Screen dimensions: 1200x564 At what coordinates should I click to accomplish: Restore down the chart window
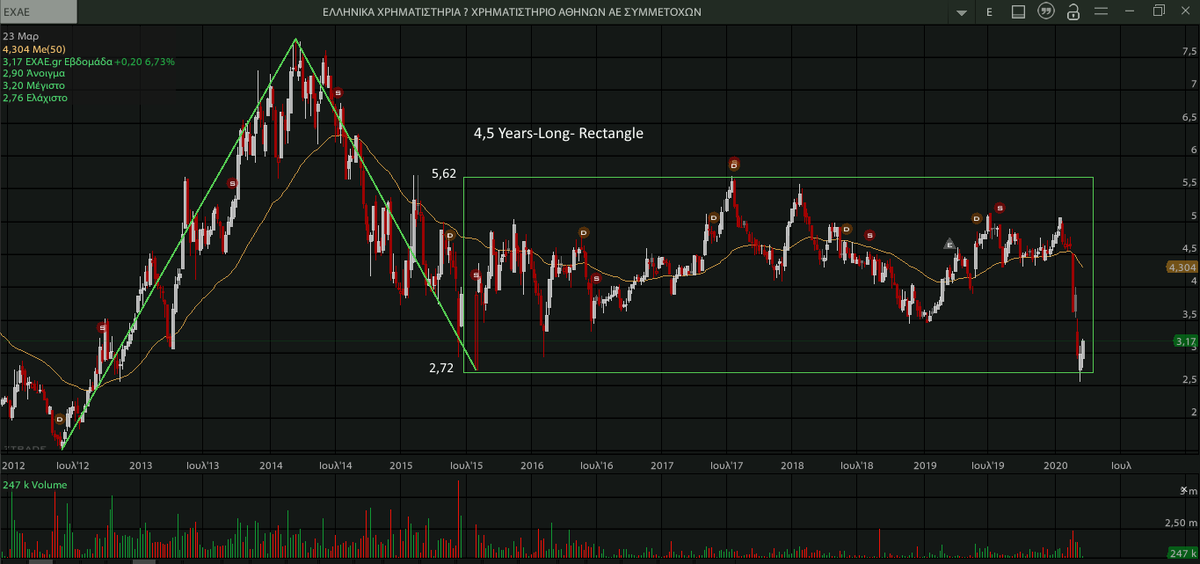1159,11
